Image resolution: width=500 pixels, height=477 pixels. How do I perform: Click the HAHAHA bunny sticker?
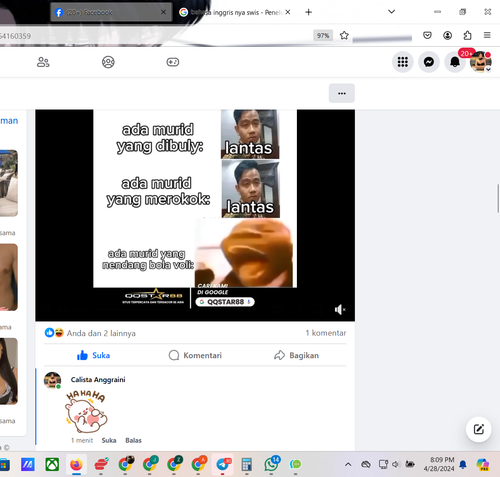[86, 412]
